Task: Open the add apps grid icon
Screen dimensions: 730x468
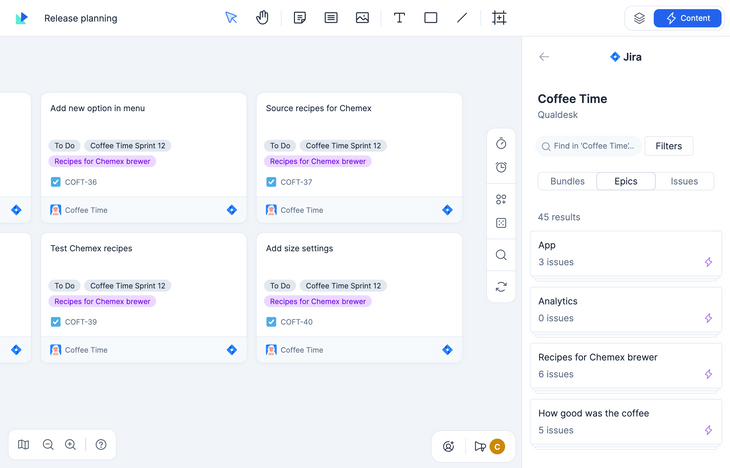Action: click(x=501, y=199)
